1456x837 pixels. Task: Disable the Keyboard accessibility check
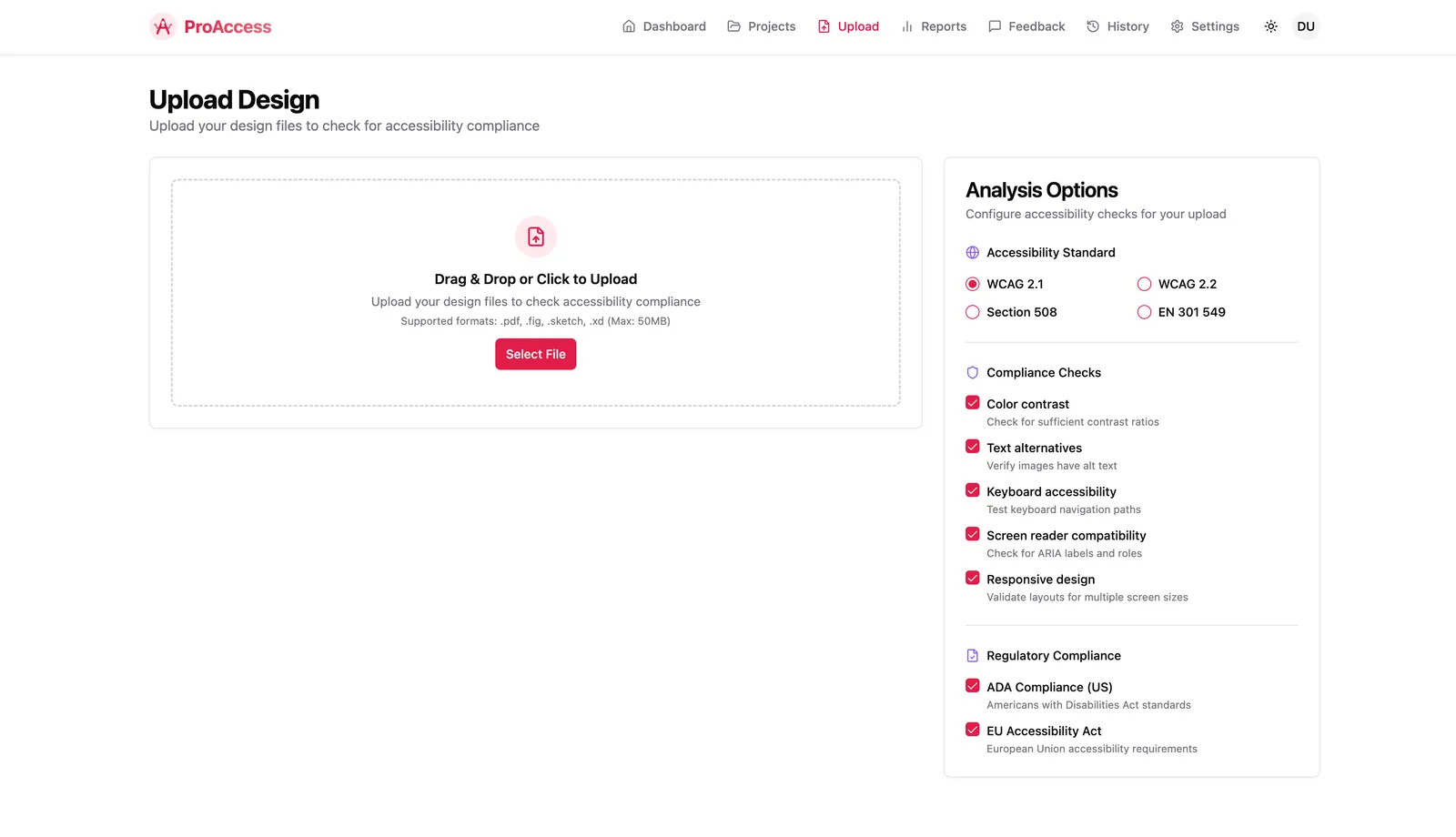click(x=972, y=490)
